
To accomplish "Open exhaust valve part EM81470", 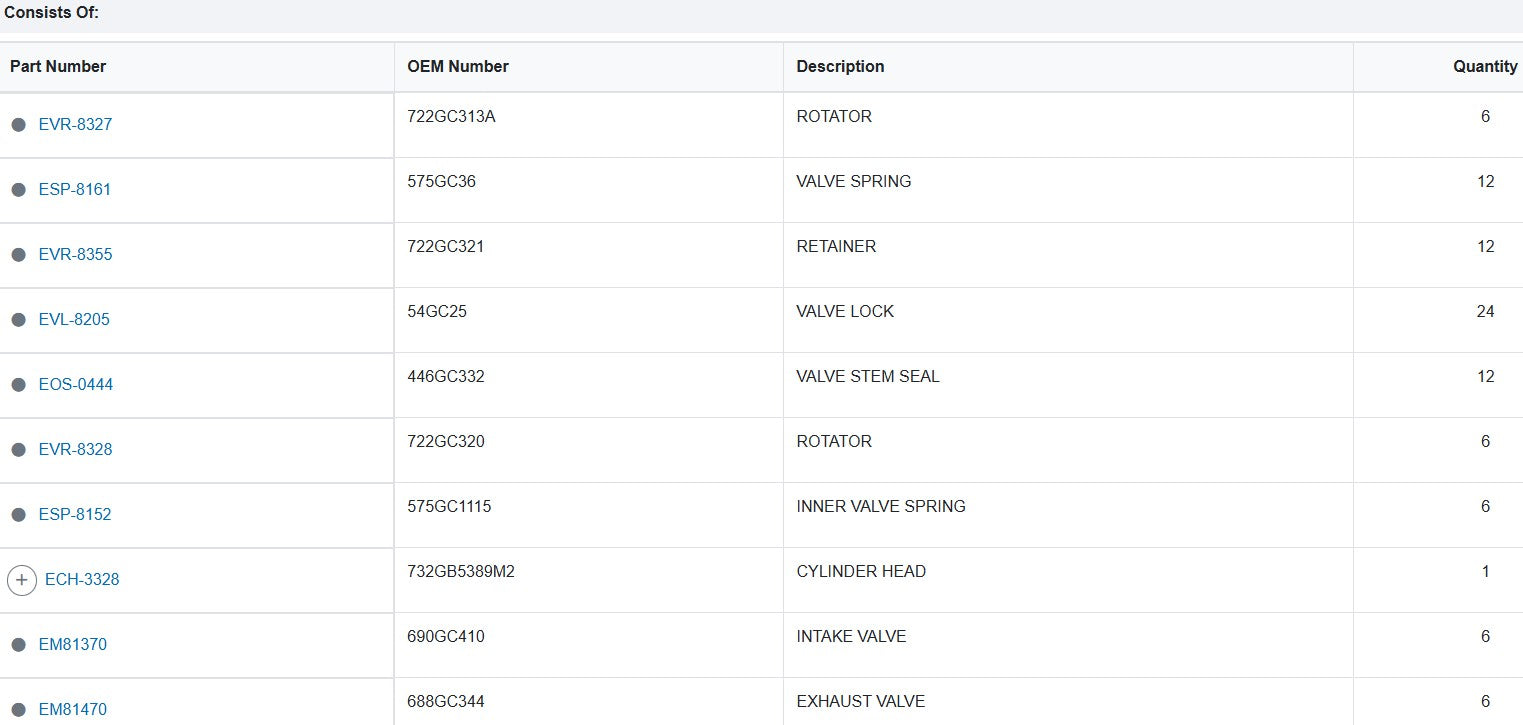I will [73, 710].
